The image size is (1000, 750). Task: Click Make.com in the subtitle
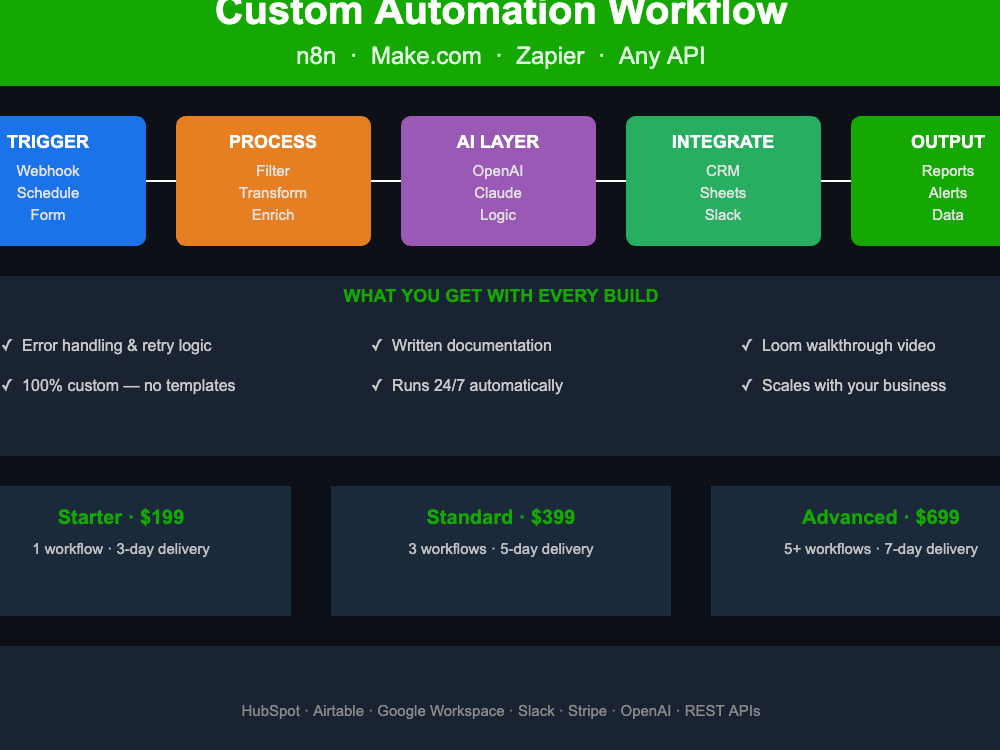pyautogui.click(x=426, y=56)
